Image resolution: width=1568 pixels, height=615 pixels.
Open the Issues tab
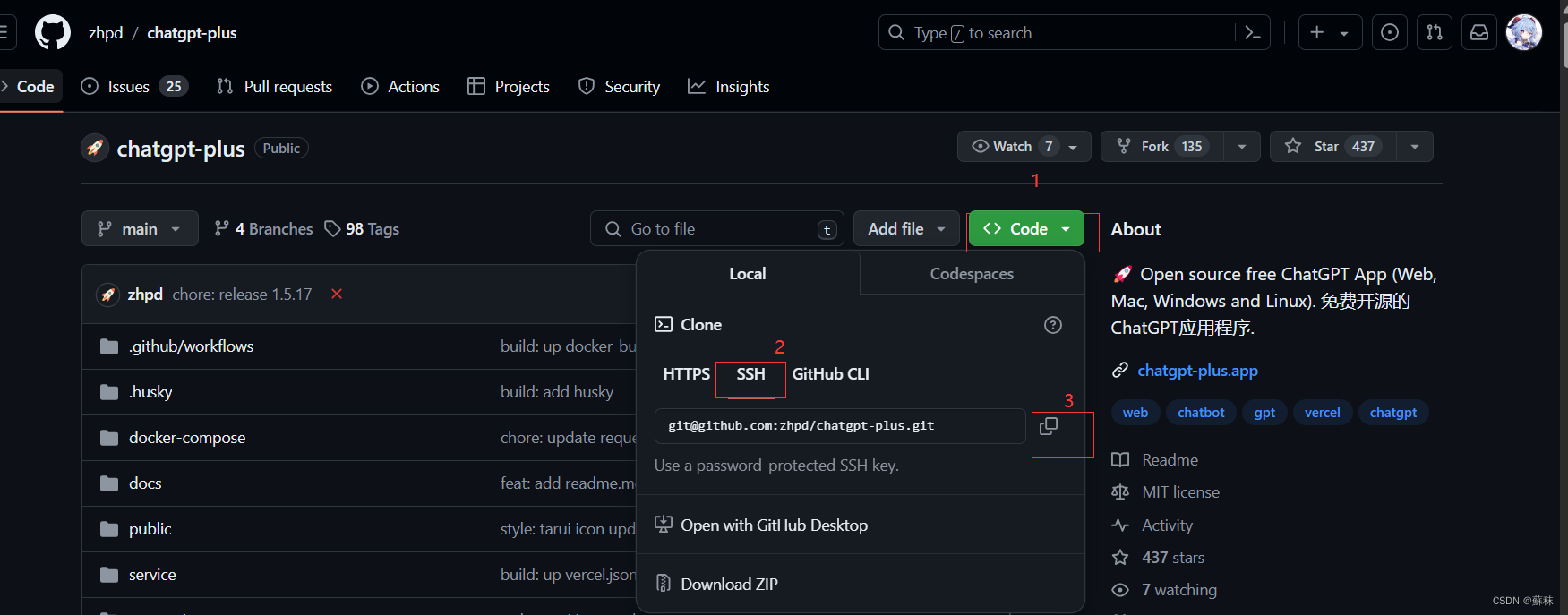(x=134, y=87)
